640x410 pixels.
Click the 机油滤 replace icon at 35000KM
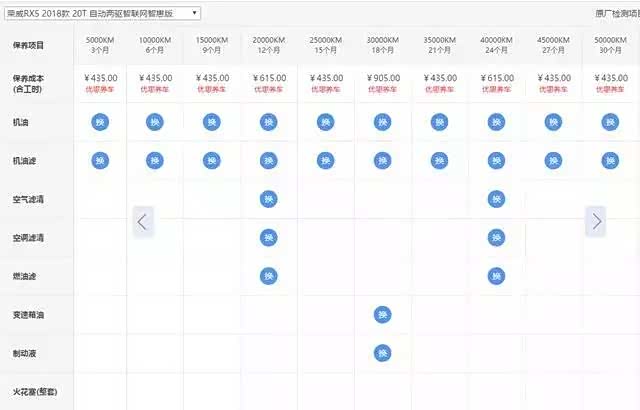[x=440, y=160]
